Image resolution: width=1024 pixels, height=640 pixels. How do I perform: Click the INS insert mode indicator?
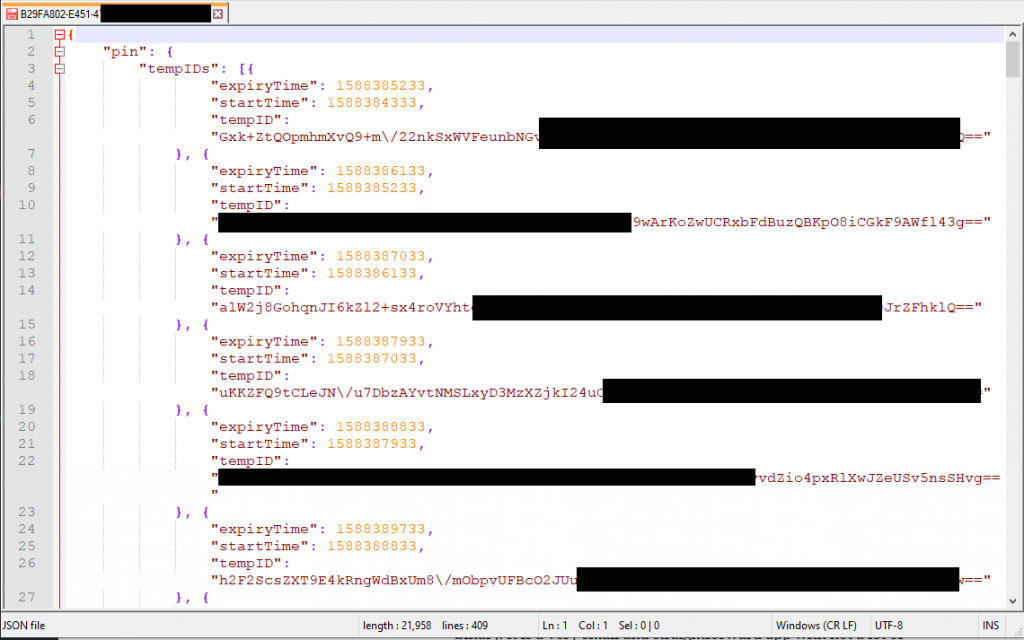coord(990,625)
